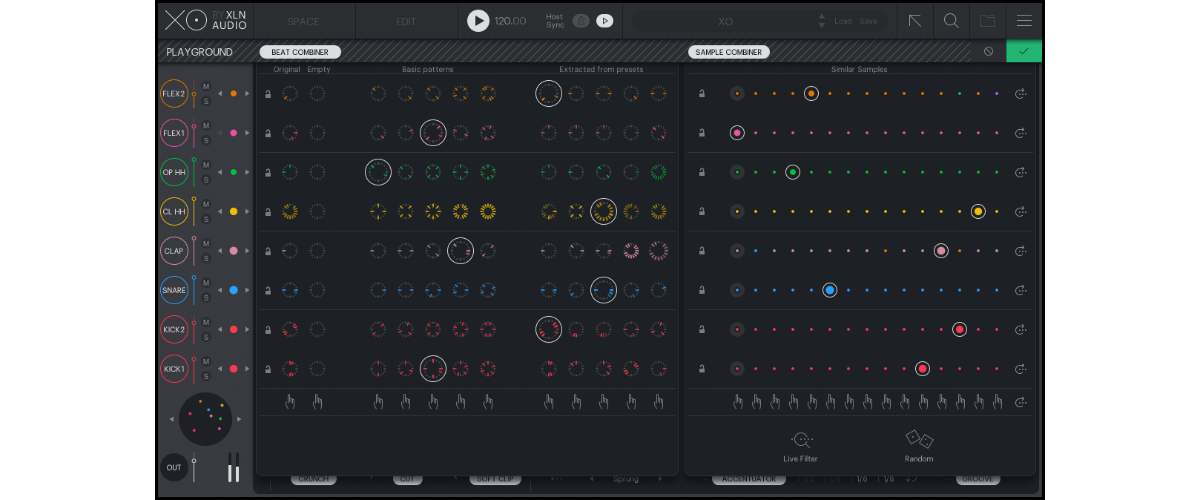This screenshot has height=500, width=1200.
Task: Cancel Playground with the circle-slash icon
Action: coord(988,52)
